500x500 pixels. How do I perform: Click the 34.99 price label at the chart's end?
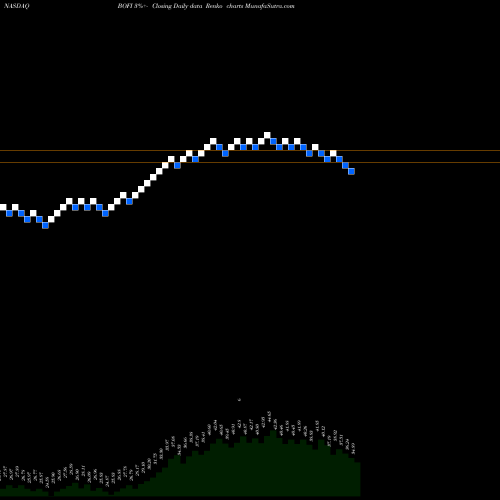coord(354,448)
